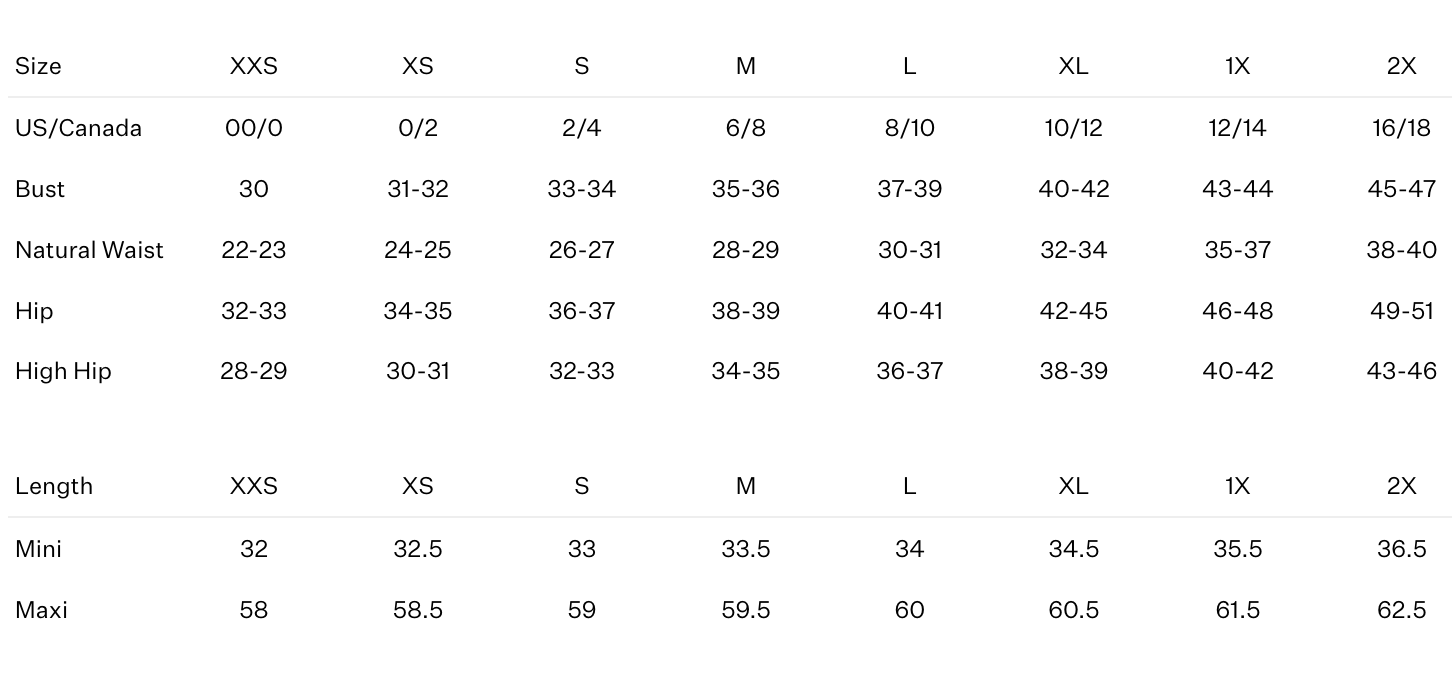Viewport: 1452px width, 700px height.
Task: Click the US/Canada row label
Action: (x=78, y=128)
